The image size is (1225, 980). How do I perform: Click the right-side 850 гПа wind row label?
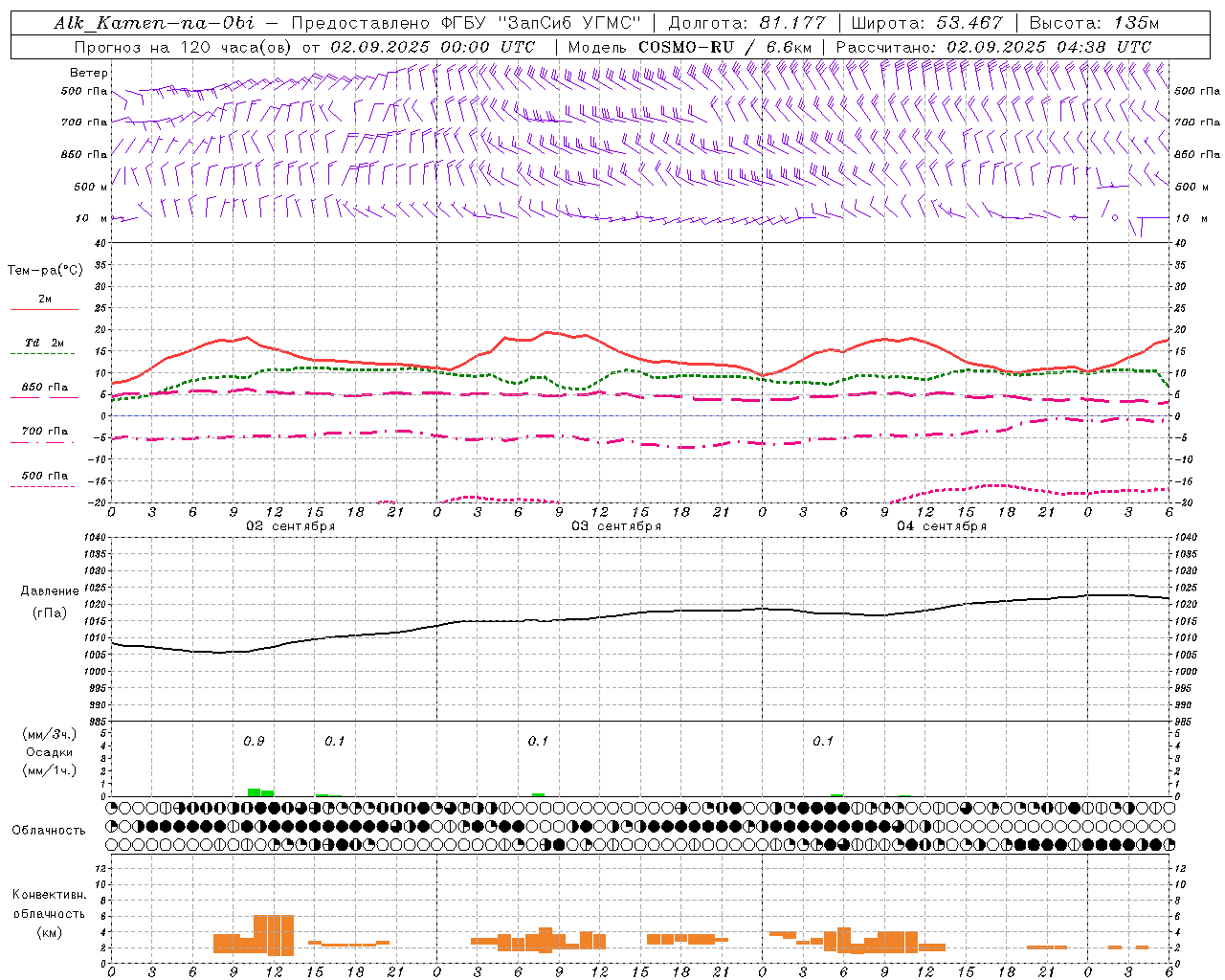pos(1197,154)
